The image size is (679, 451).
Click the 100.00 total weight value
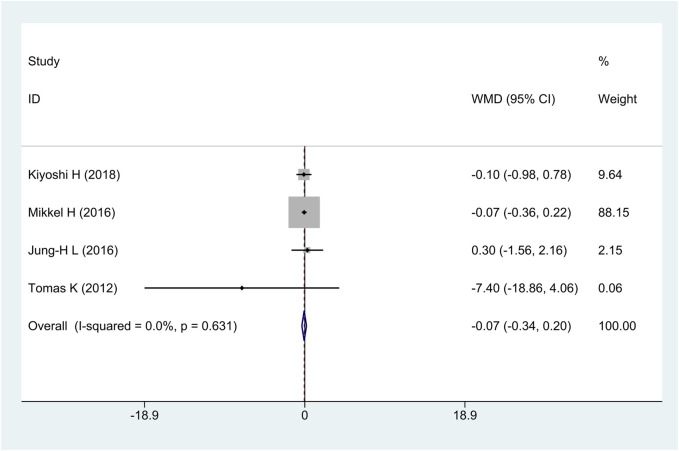(x=617, y=326)
